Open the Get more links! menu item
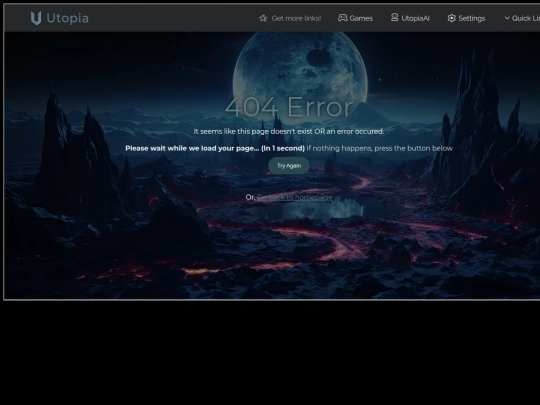The image size is (540, 405). point(296,18)
